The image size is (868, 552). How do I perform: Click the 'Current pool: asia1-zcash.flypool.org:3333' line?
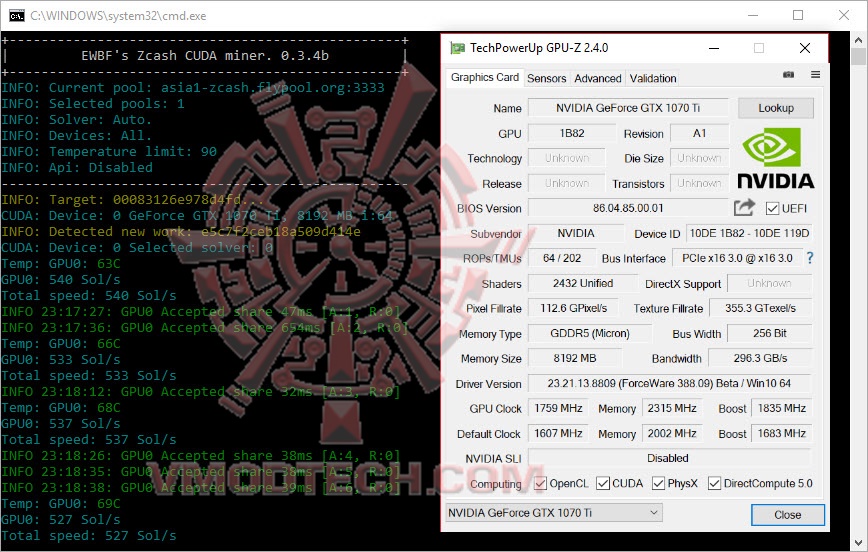point(193,87)
